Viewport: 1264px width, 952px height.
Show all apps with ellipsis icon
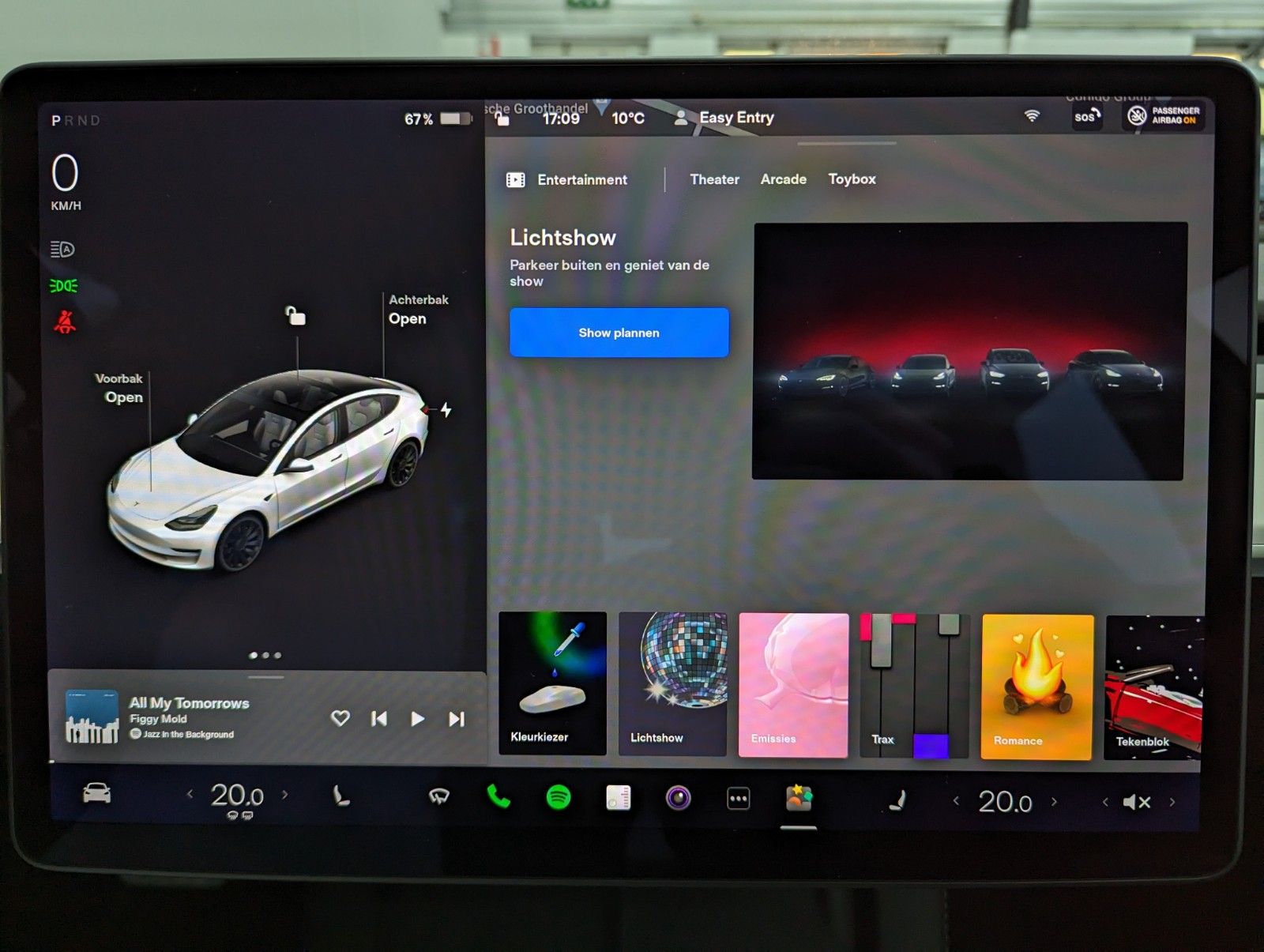point(738,799)
